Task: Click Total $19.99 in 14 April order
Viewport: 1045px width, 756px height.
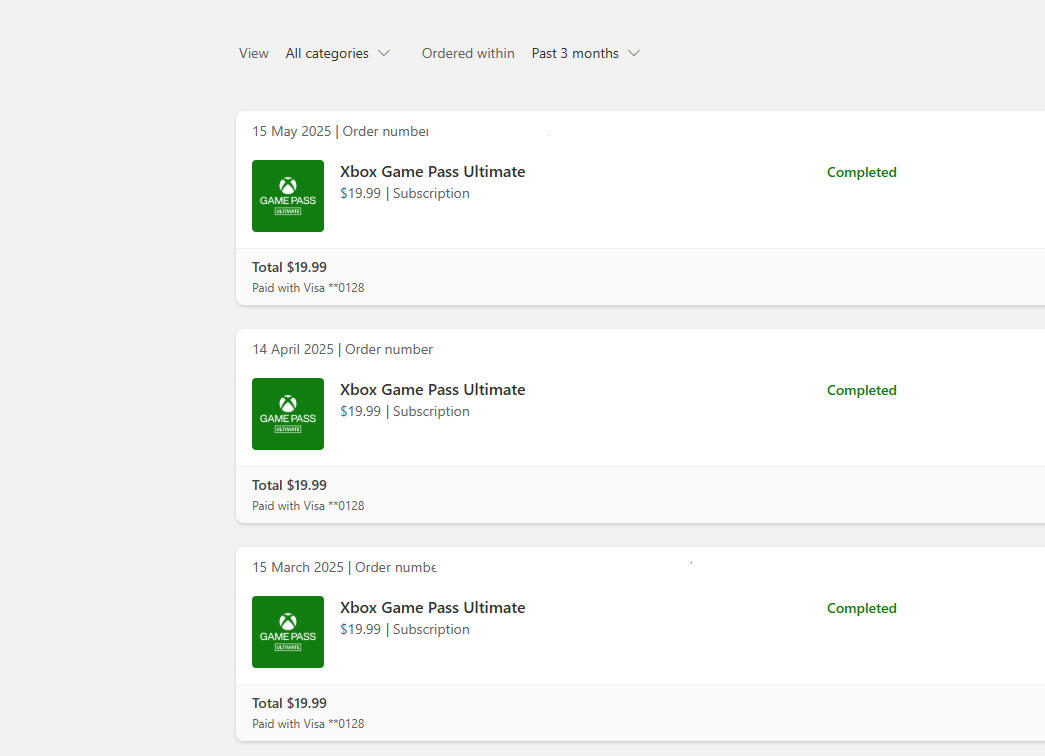Action: (289, 485)
